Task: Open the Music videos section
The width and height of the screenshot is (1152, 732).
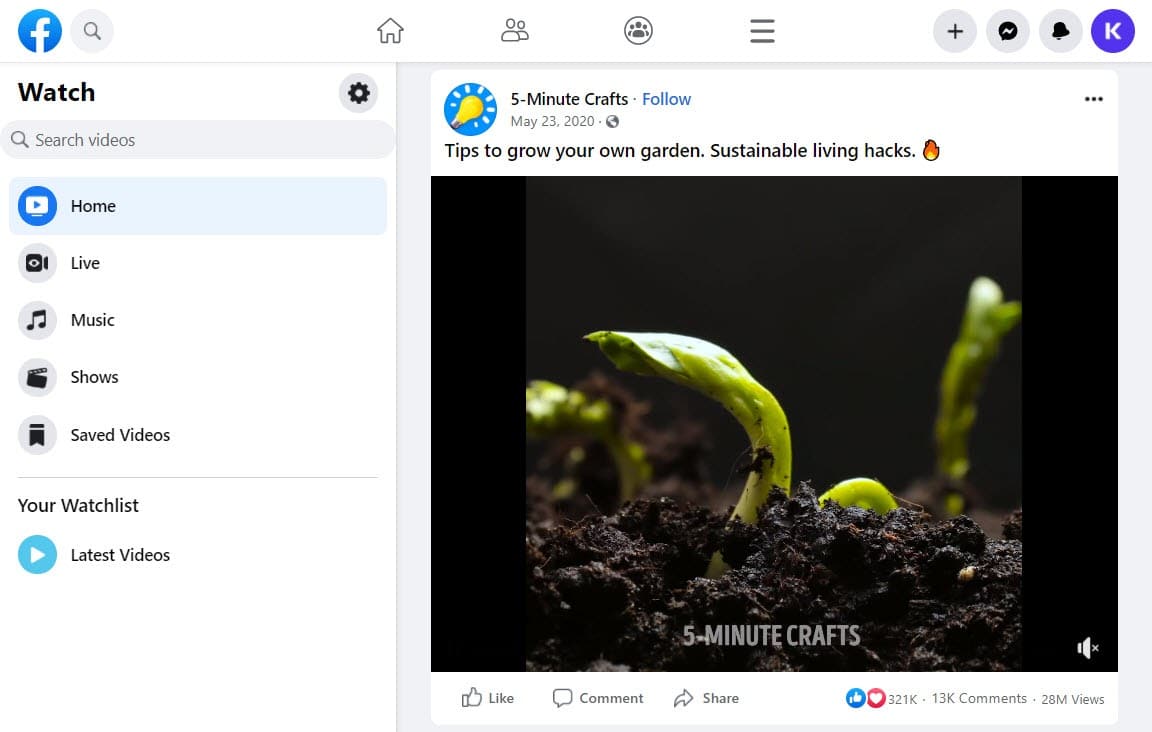Action: pos(93,320)
